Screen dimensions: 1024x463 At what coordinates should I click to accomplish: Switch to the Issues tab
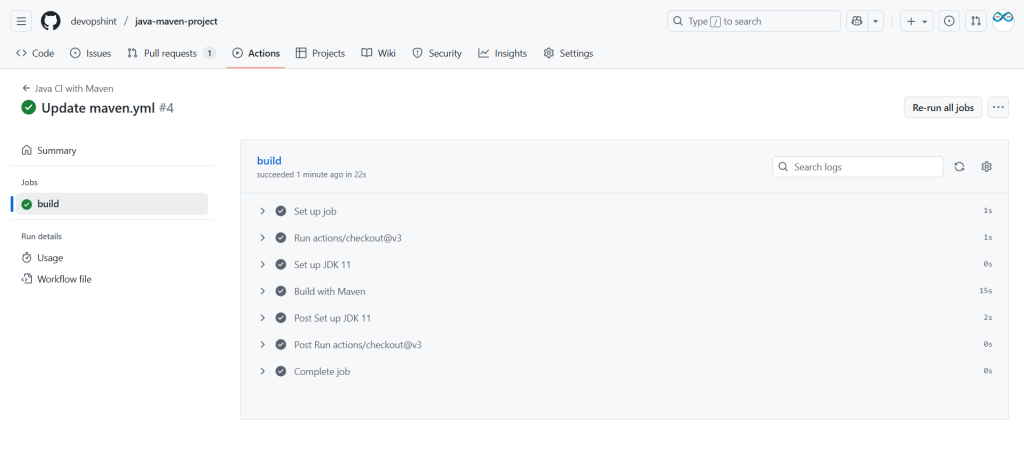pyautogui.click(x=91, y=54)
